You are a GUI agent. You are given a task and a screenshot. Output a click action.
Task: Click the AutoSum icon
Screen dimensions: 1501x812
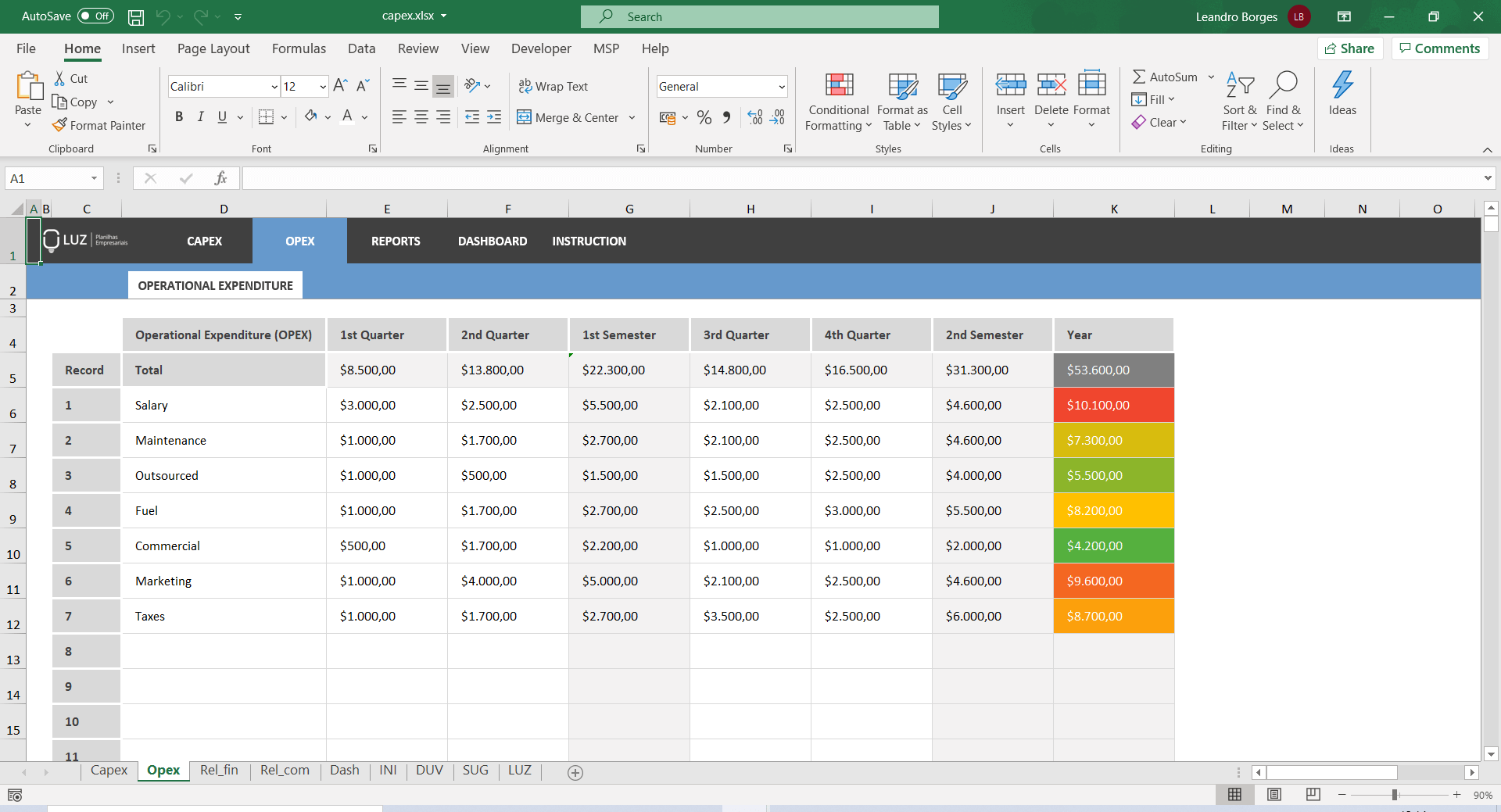tap(1141, 76)
